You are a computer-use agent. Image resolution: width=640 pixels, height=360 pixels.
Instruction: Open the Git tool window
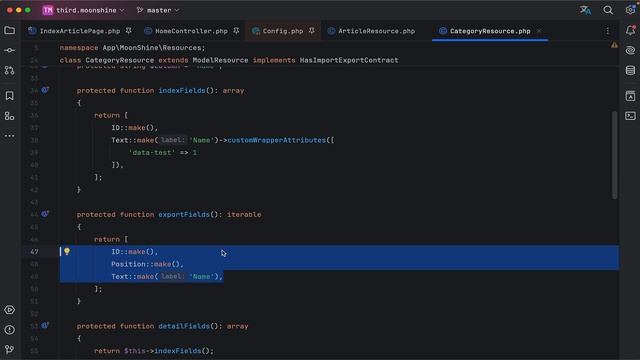pyautogui.click(x=9, y=349)
